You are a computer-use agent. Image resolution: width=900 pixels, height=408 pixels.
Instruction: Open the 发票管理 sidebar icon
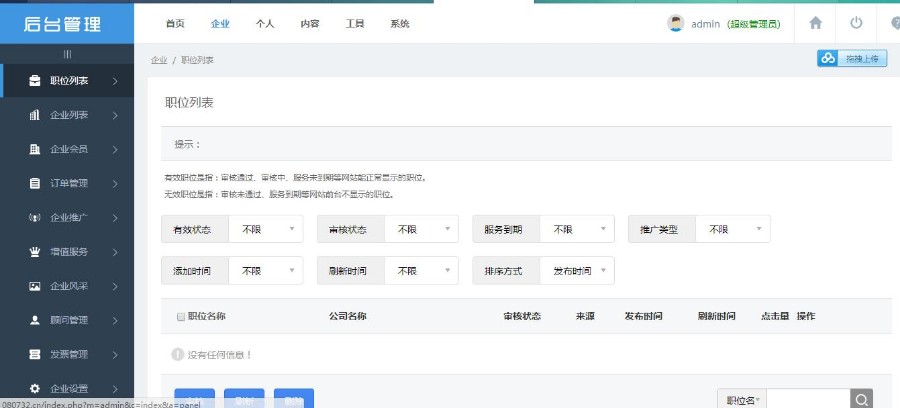35,354
